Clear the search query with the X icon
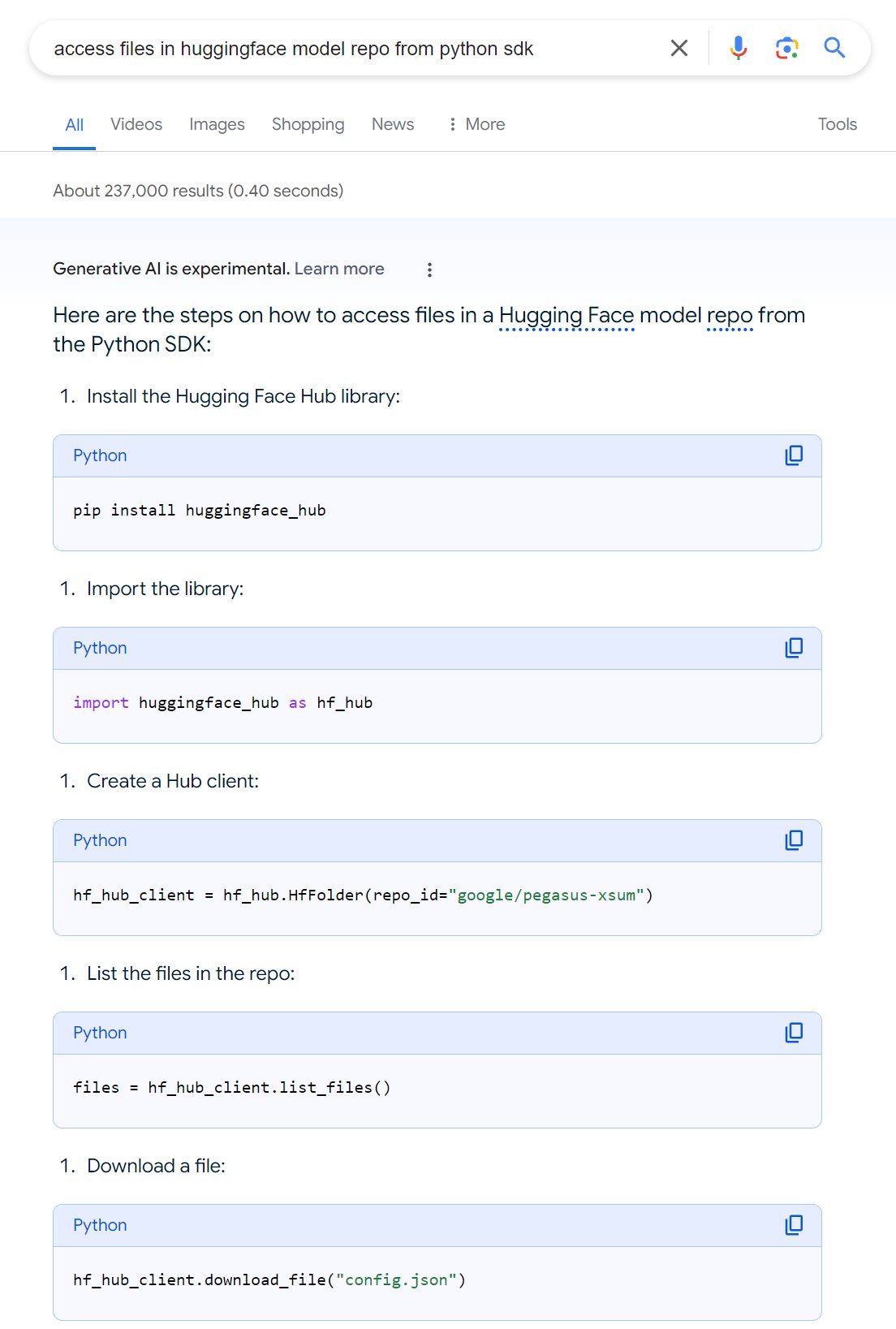This screenshot has height=1329, width=896. coord(679,49)
